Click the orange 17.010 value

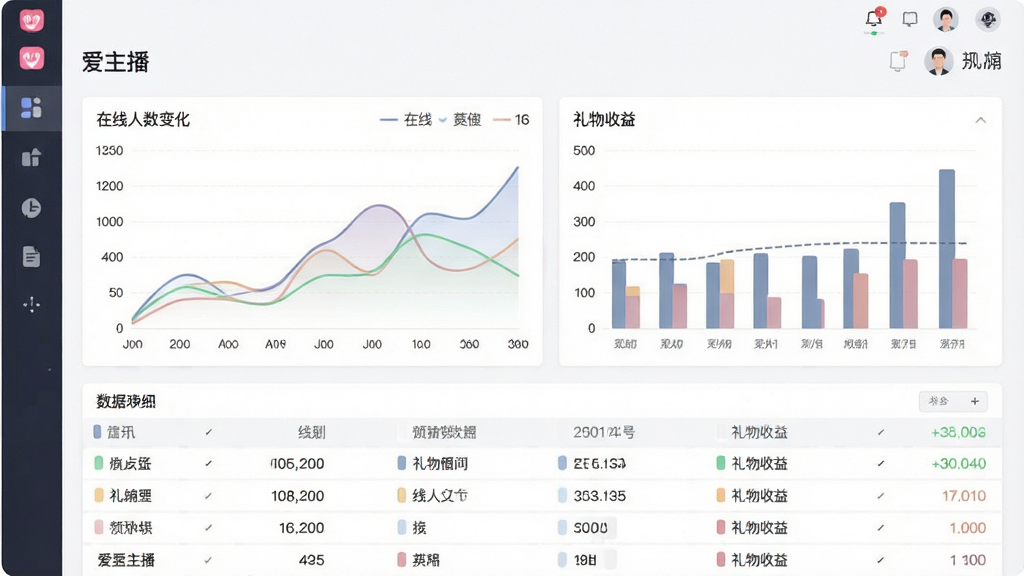964,496
